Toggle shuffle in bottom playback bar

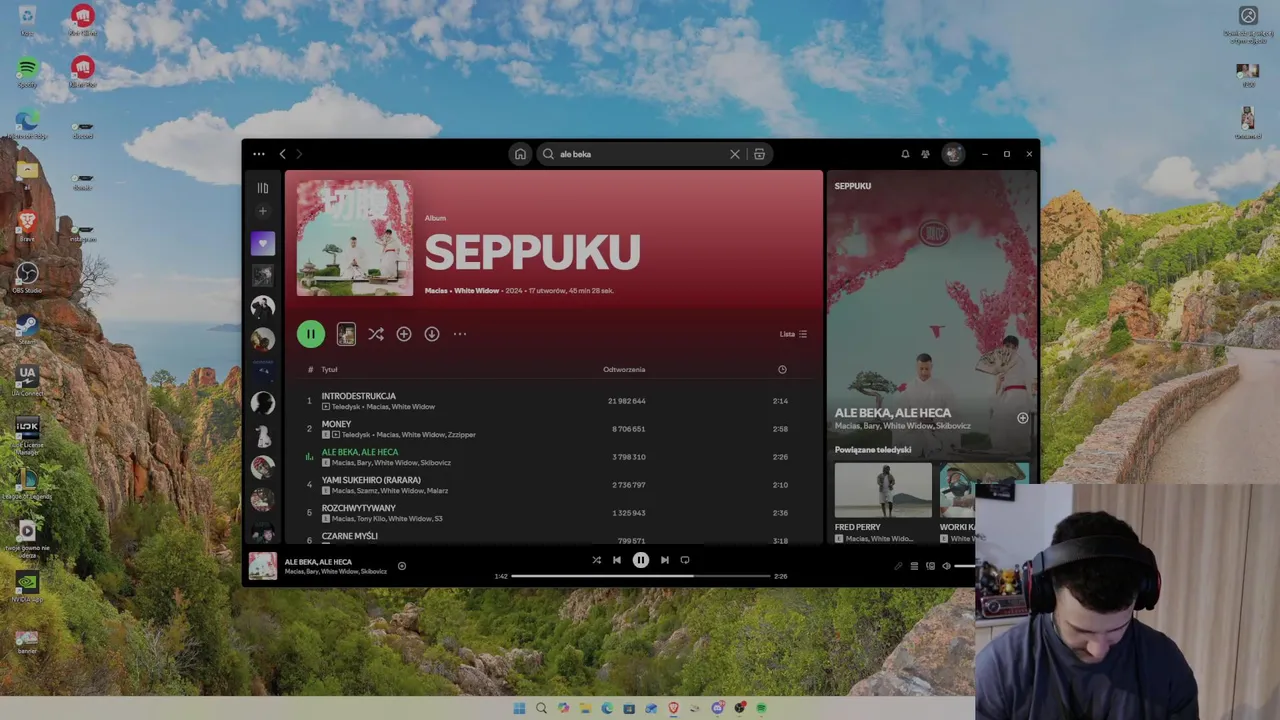[x=597, y=560]
